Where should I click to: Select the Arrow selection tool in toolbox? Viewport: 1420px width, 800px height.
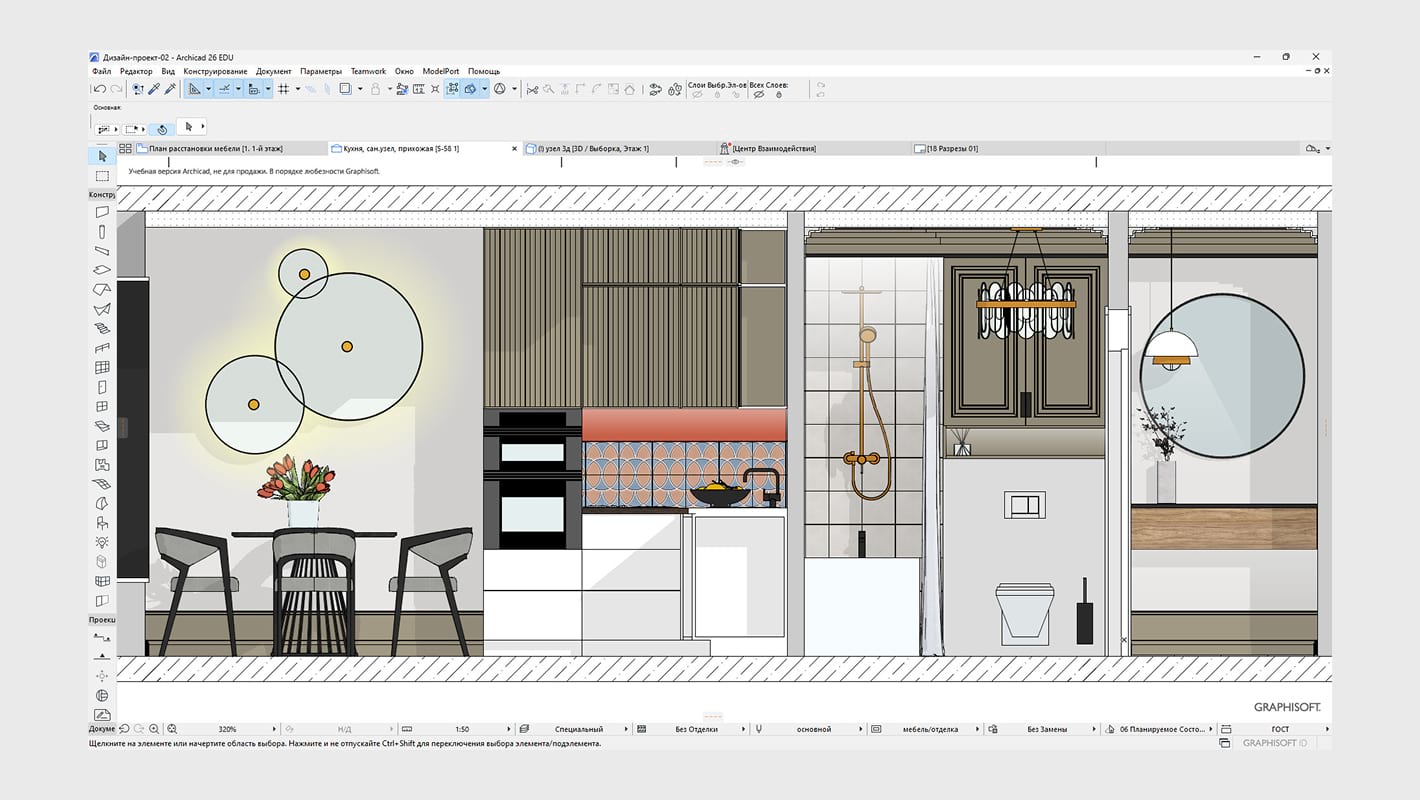click(x=102, y=156)
